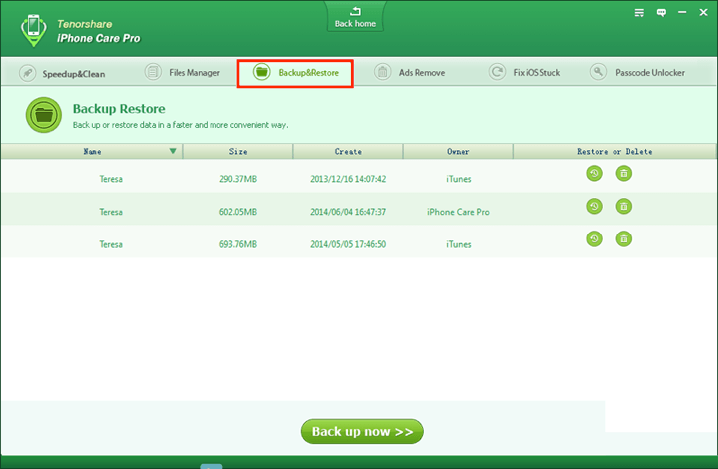Sort backups by Name dropdown arrow

(x=173, y=151)
